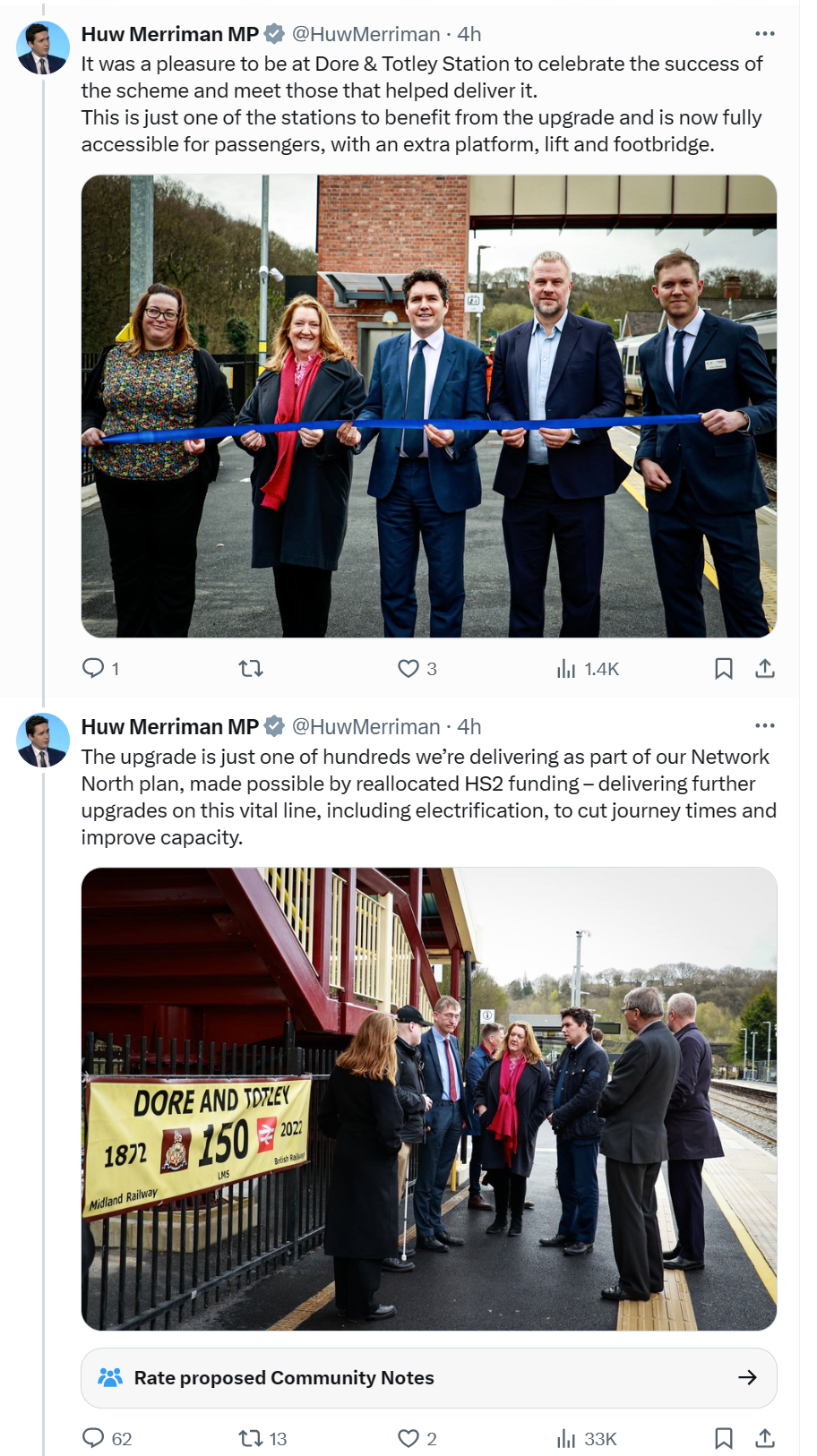This screenshot has height=1456, width=817.
Task: Open more options menu on second tweet
Action: click(x=764, y=725)
